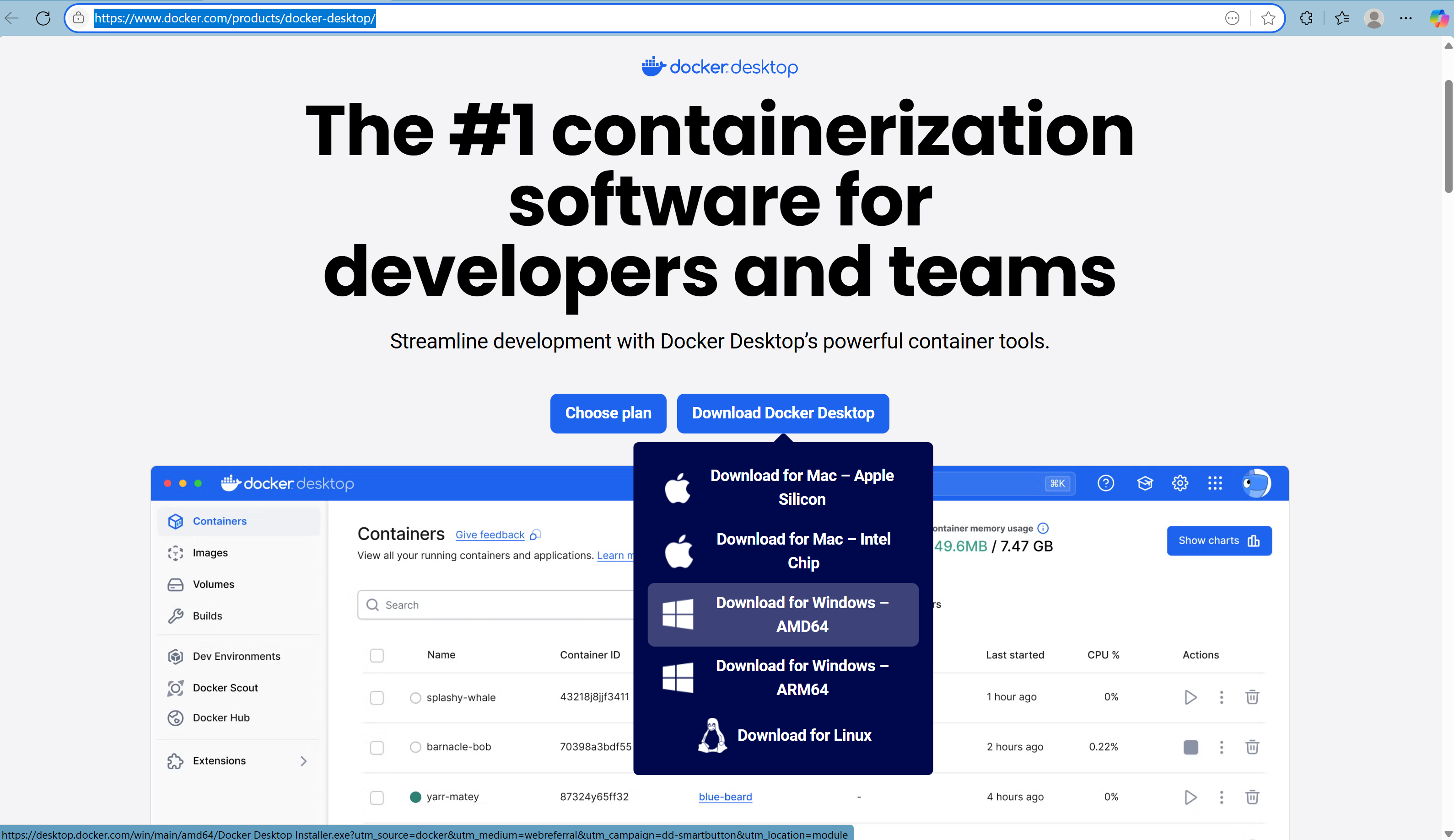Click the Choose plan button
The width and height of the screenshot is (1454, 840).
coord(608,413)
